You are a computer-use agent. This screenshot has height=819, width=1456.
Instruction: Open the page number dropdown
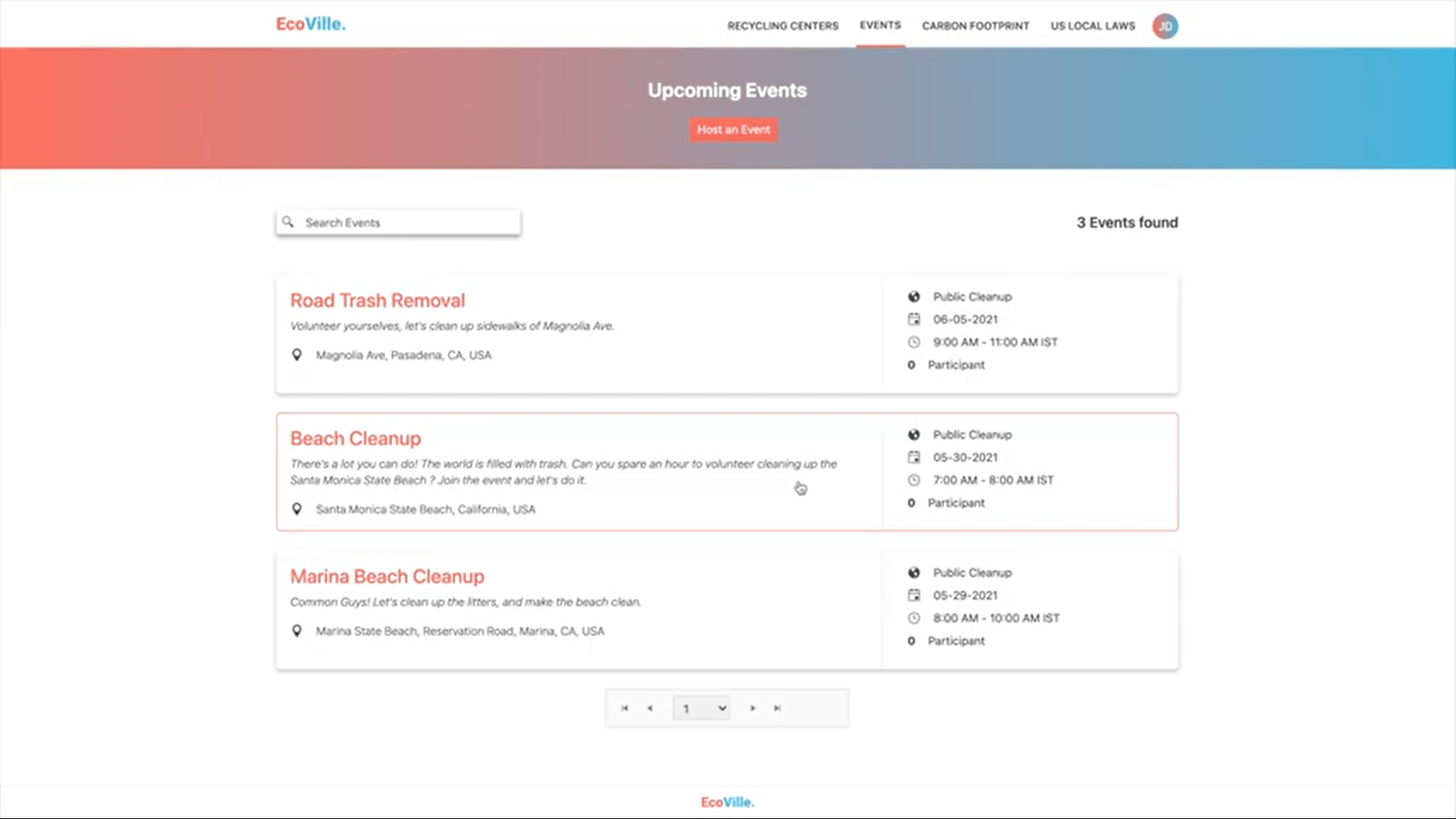tap(701, 708)
